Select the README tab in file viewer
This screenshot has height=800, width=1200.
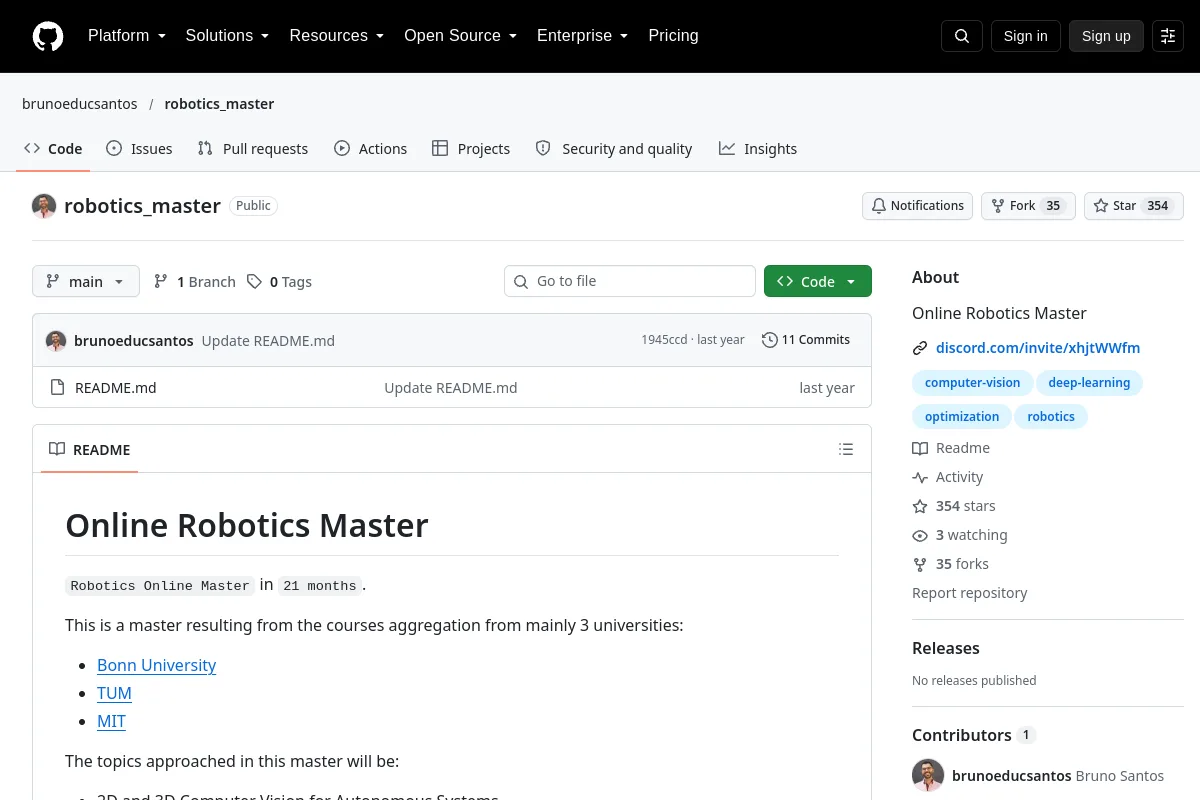(x=90, y=450)
